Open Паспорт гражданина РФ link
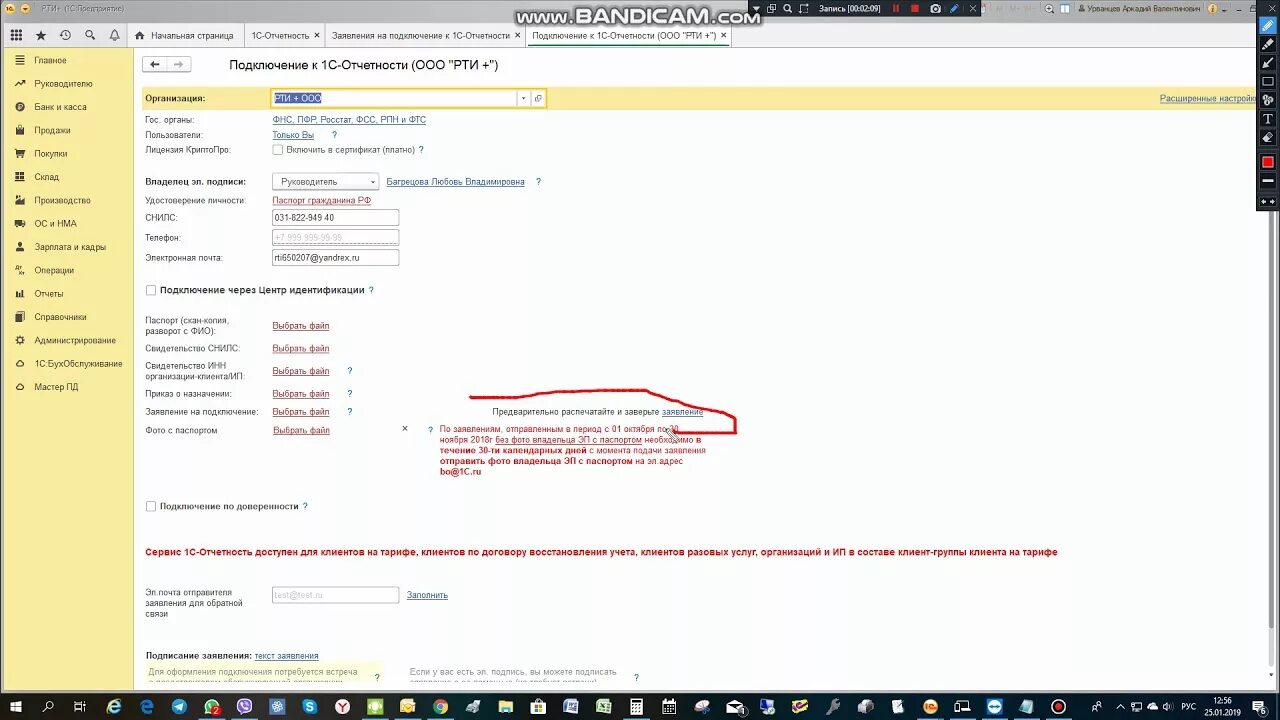This screenshot has height=720, width=1280. [x=321, y=200]
